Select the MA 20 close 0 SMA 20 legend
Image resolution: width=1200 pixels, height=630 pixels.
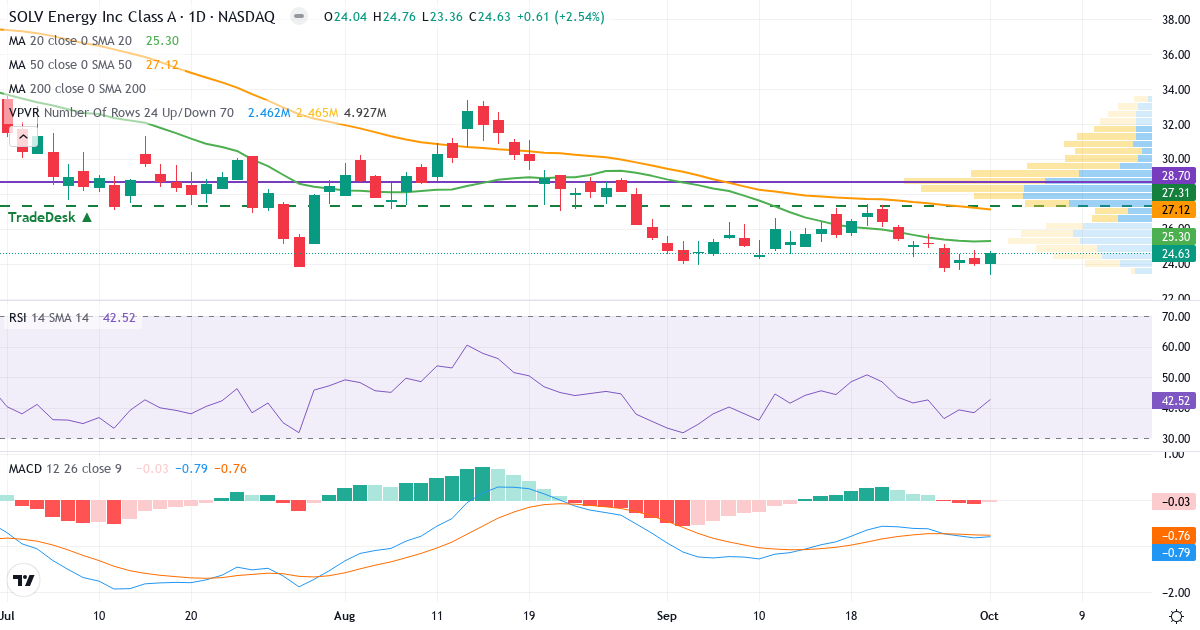point(70,41)
